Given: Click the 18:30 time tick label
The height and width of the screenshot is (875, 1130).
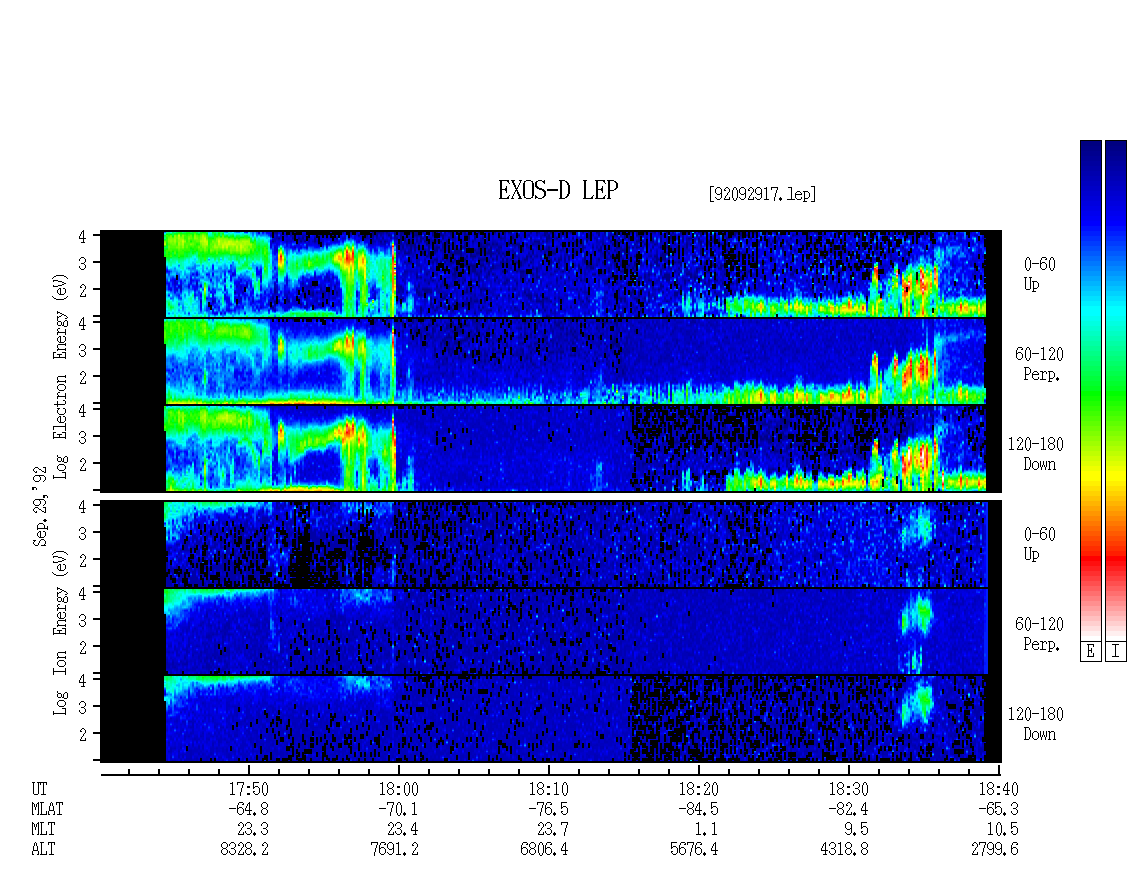Looking at the screenshot, I should point(848,789).
